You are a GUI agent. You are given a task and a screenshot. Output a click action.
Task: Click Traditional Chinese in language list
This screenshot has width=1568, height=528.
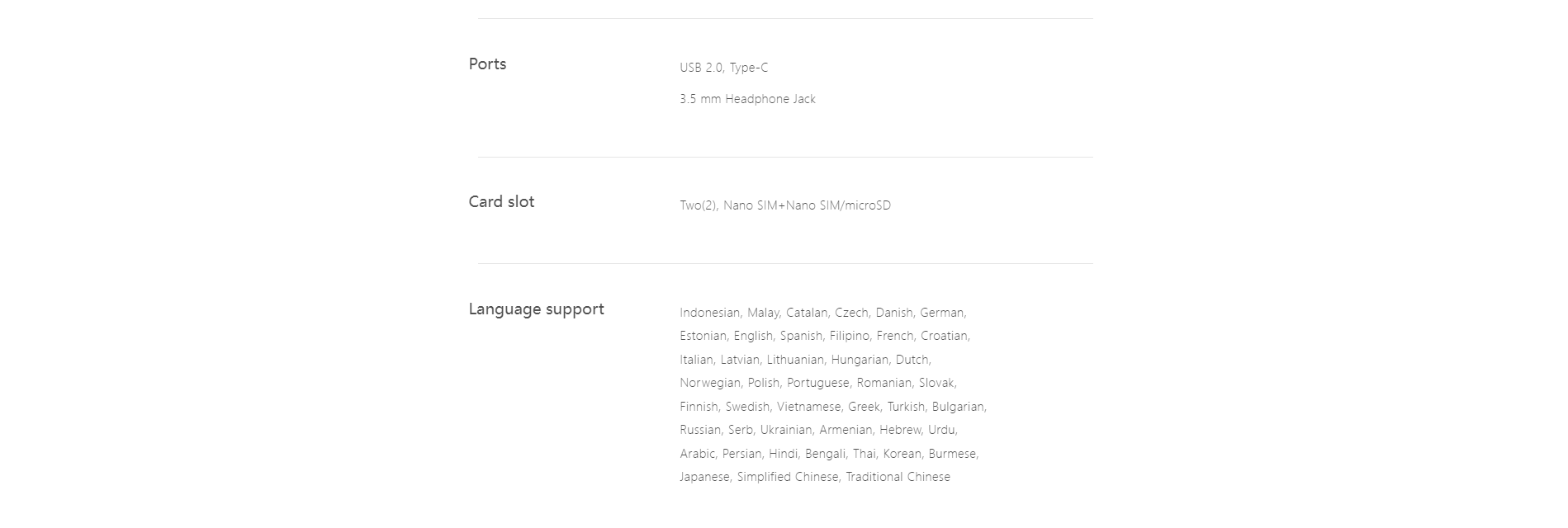coord(898,477)
